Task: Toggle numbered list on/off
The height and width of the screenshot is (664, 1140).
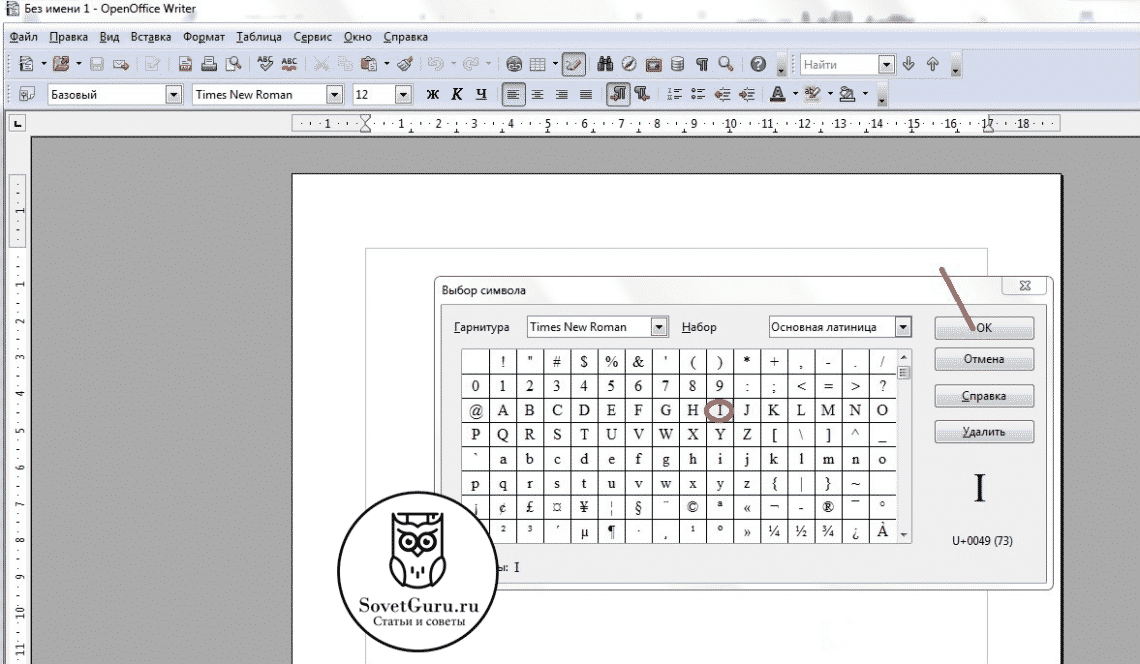Action: (x=675, y=95)
